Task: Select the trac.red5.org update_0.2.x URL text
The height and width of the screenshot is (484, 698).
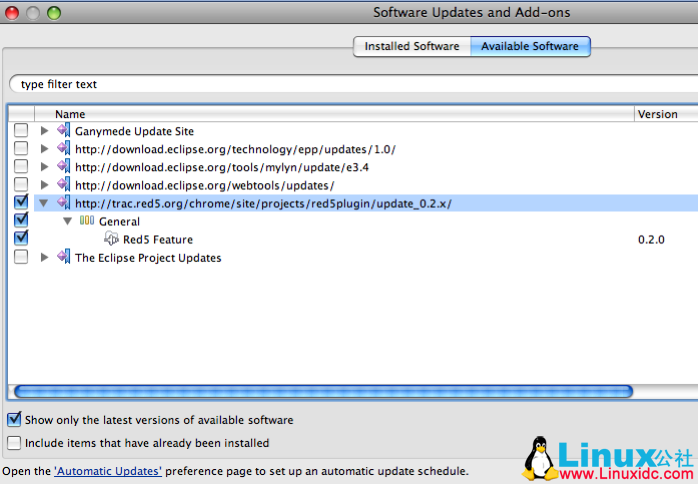Action: click(264, 203)
